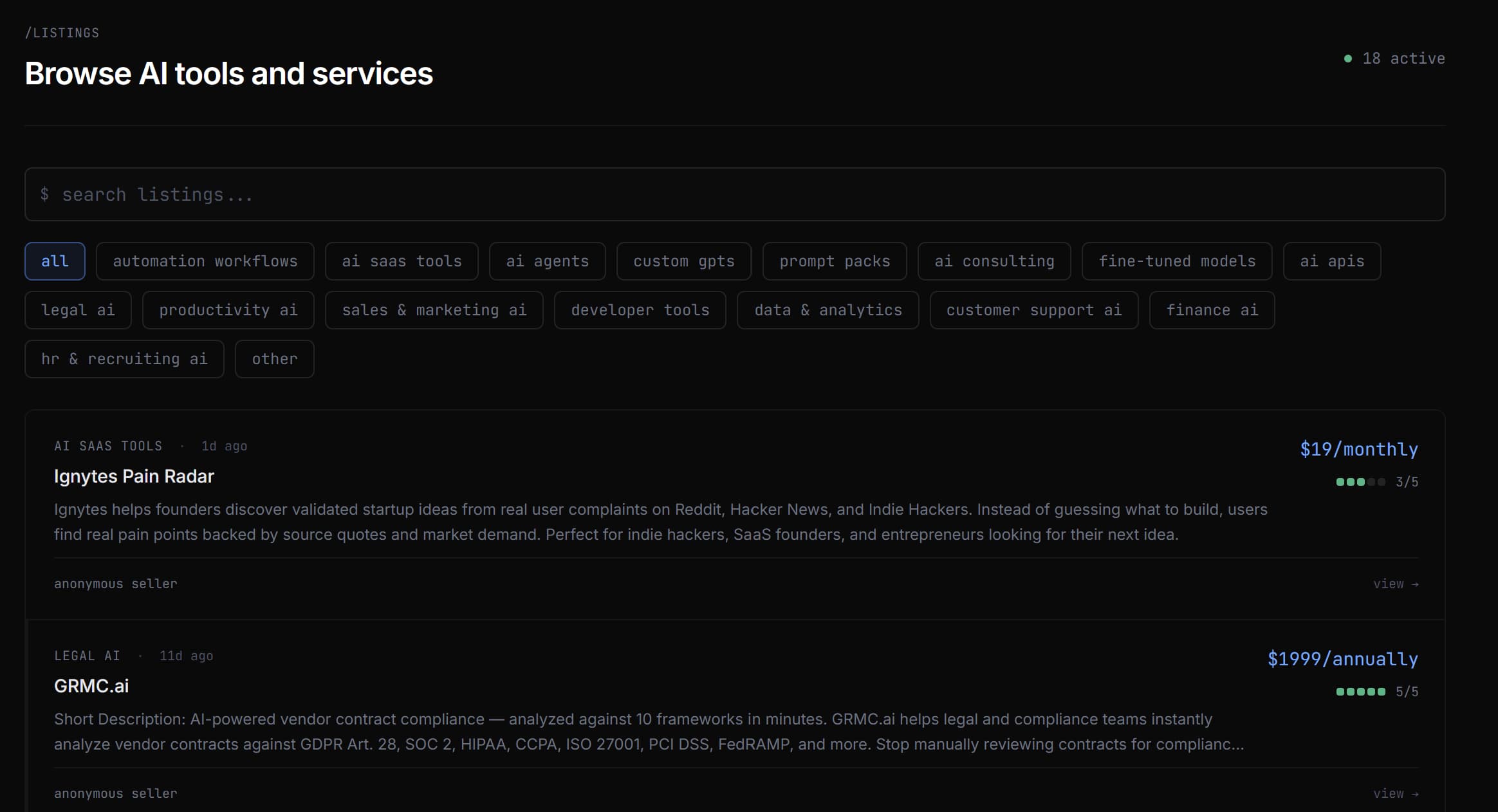This screenshot has width=1498, height=812.
Task: Select the 'all' category filter
Action: click(x=55, y=261)
